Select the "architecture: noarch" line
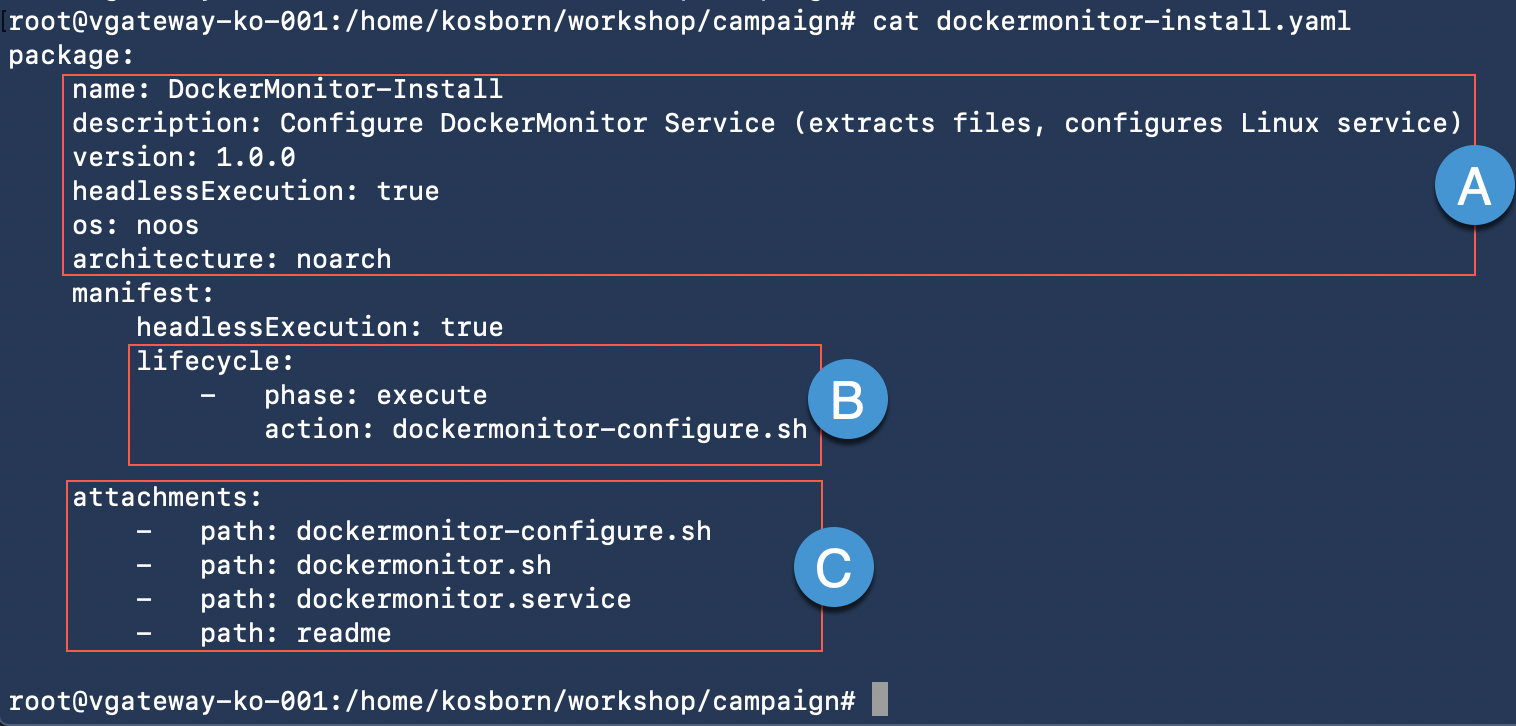Image resolution: width=1516 pixels, height=726 pixels. pyautogui.click(x=231, y=259)
